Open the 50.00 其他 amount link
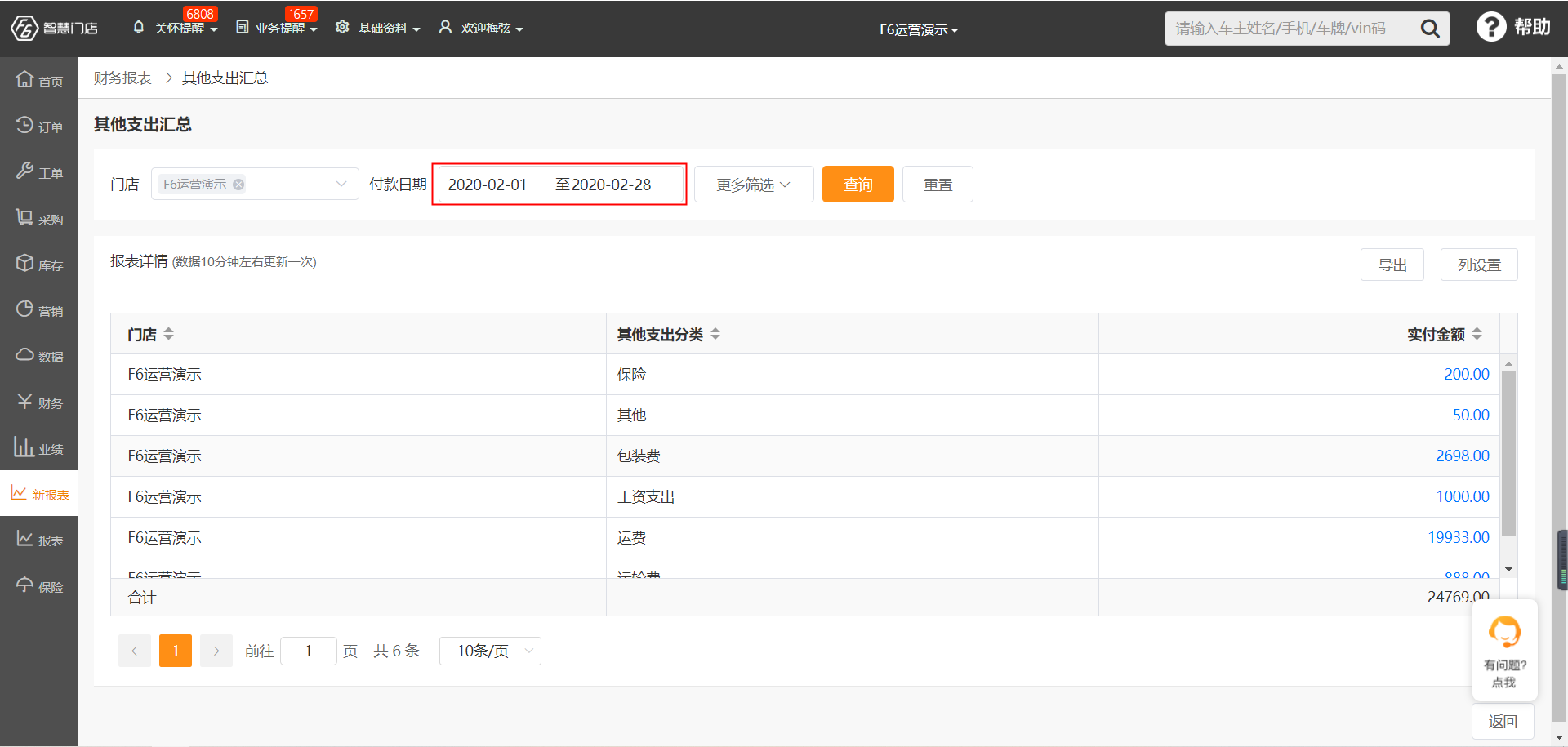The height and width of the screenshot is (747, 1568). [1470, 415]
